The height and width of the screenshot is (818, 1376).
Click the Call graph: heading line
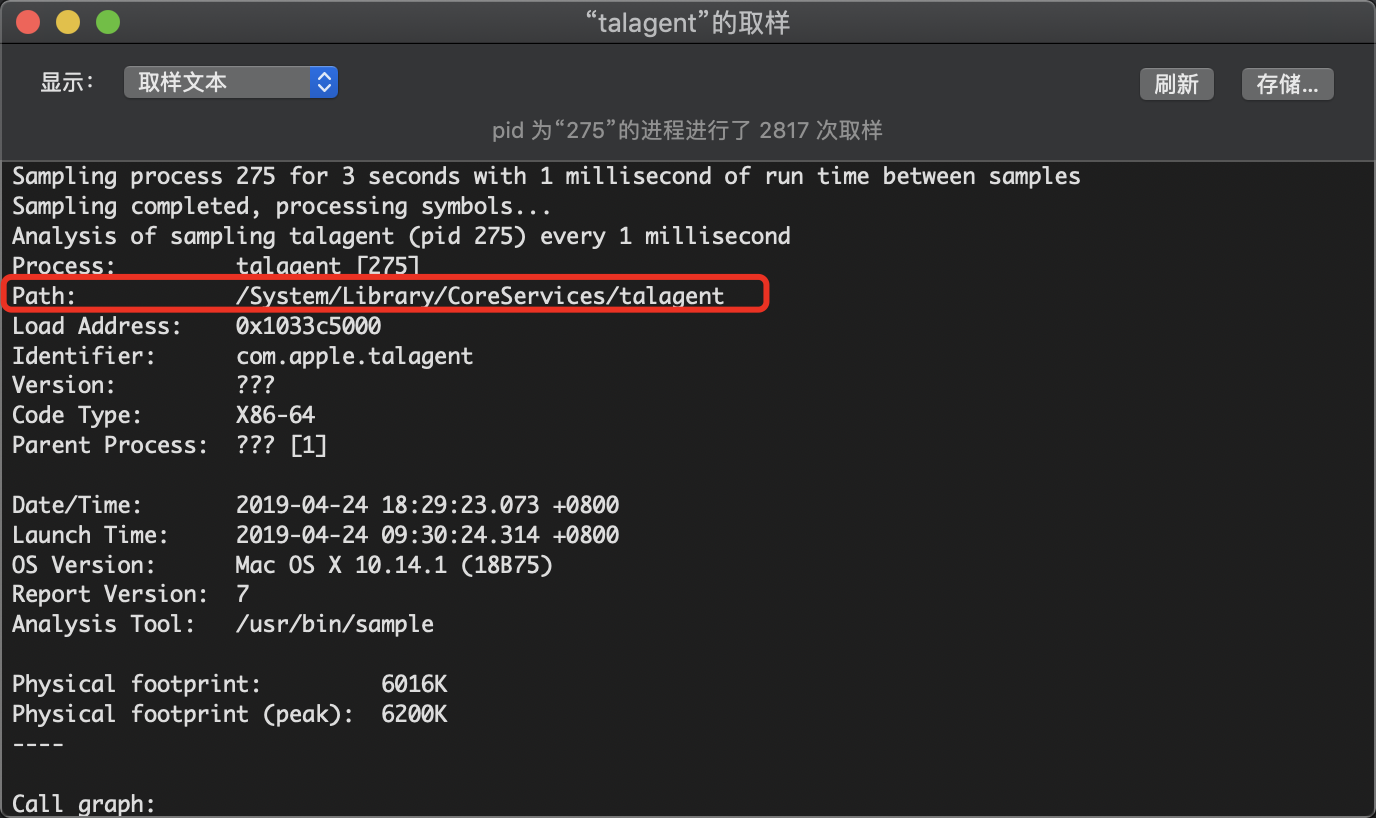click(84, 803)
